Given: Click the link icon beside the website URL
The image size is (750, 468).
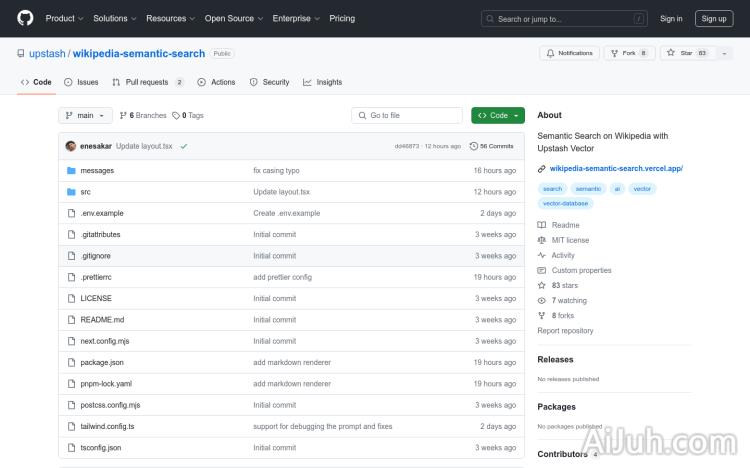Looking at the screenshot, I should pyautogui.click(x=541, y=168).
